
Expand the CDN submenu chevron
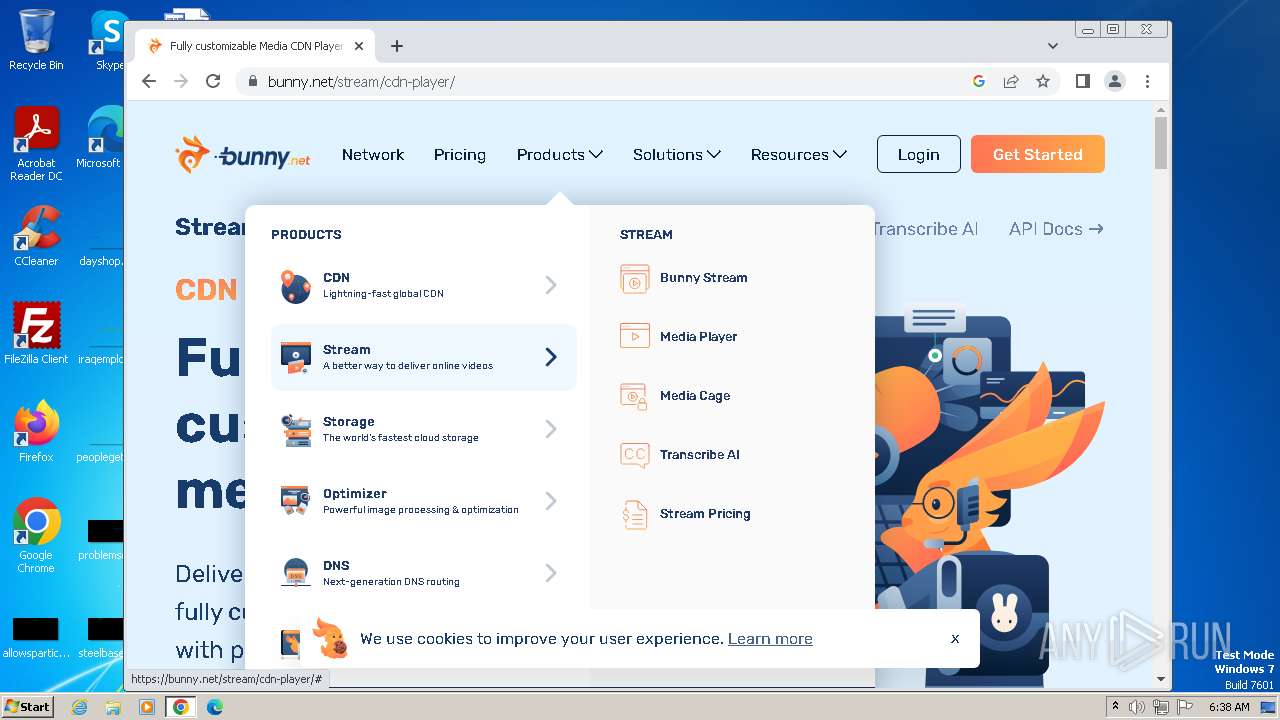[551, 286]
